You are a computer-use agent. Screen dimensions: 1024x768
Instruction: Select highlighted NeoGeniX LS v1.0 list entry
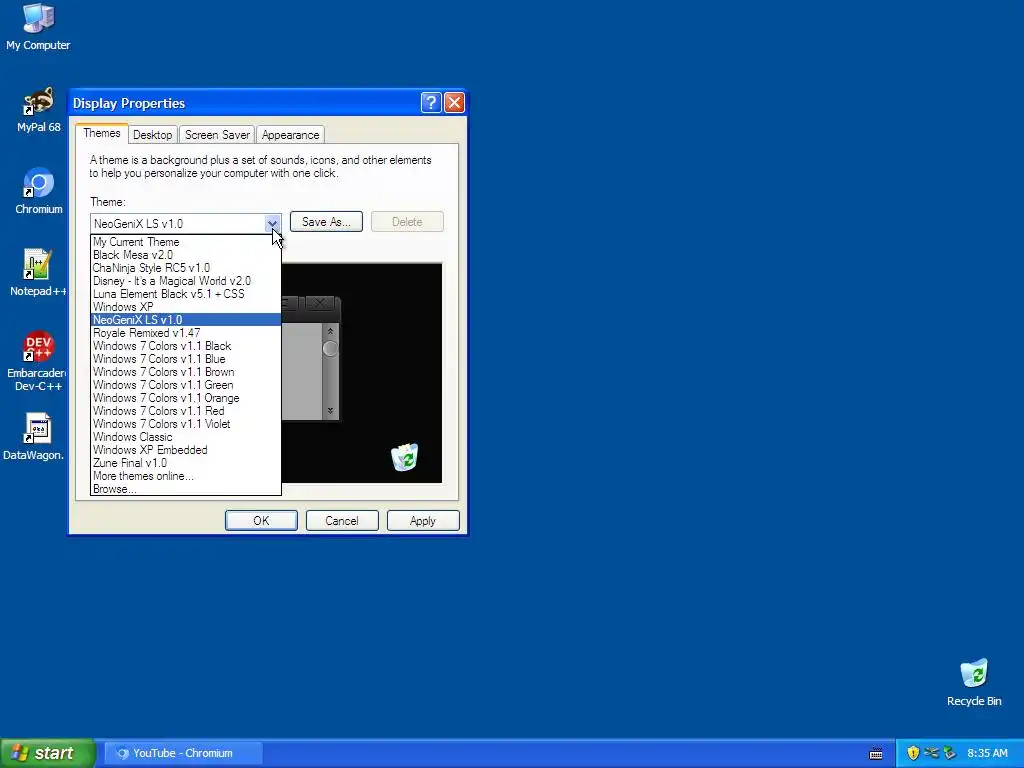pos(185,320)
